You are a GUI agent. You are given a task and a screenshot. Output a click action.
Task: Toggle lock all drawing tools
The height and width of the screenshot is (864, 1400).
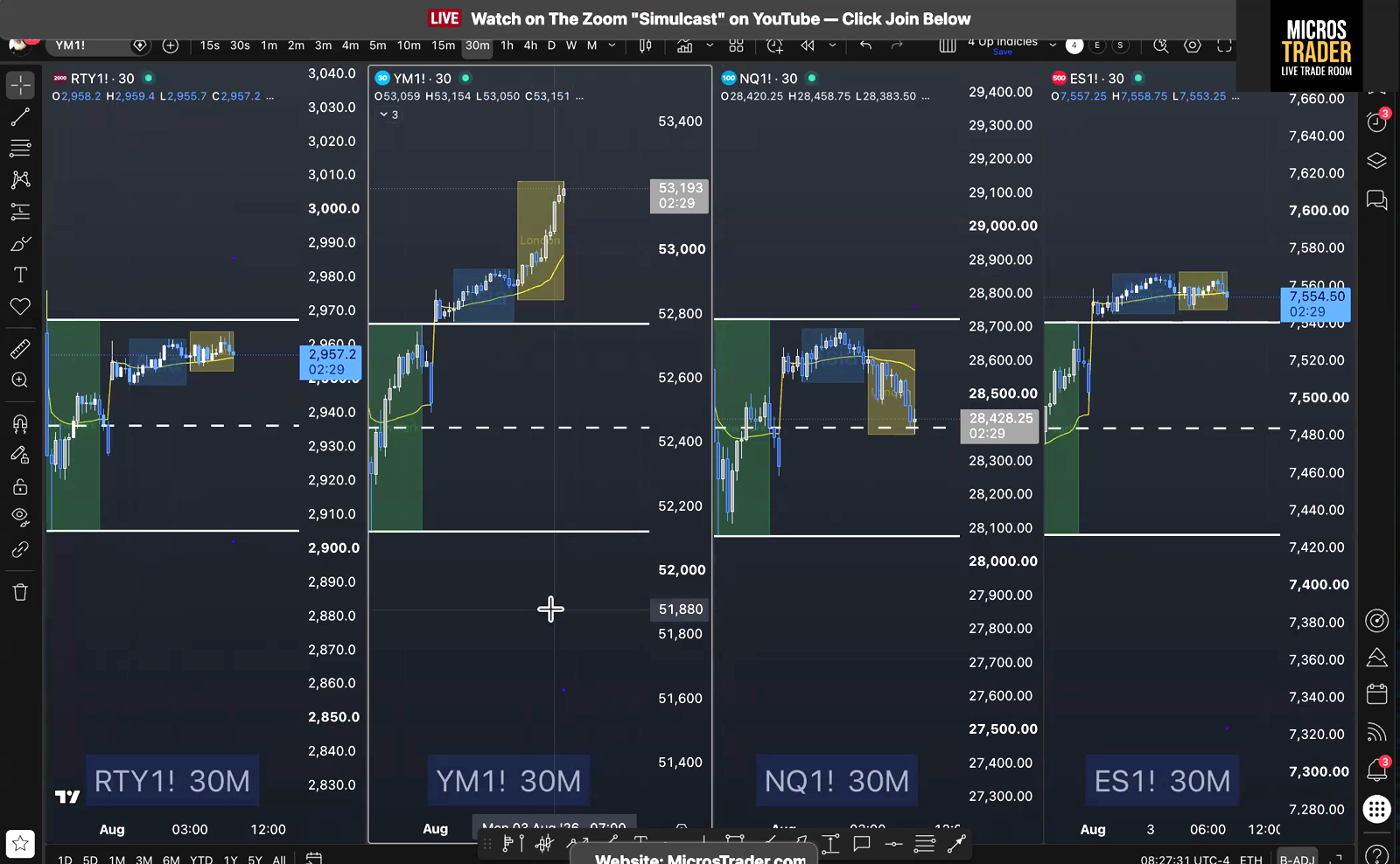click(x=20, y=487)
